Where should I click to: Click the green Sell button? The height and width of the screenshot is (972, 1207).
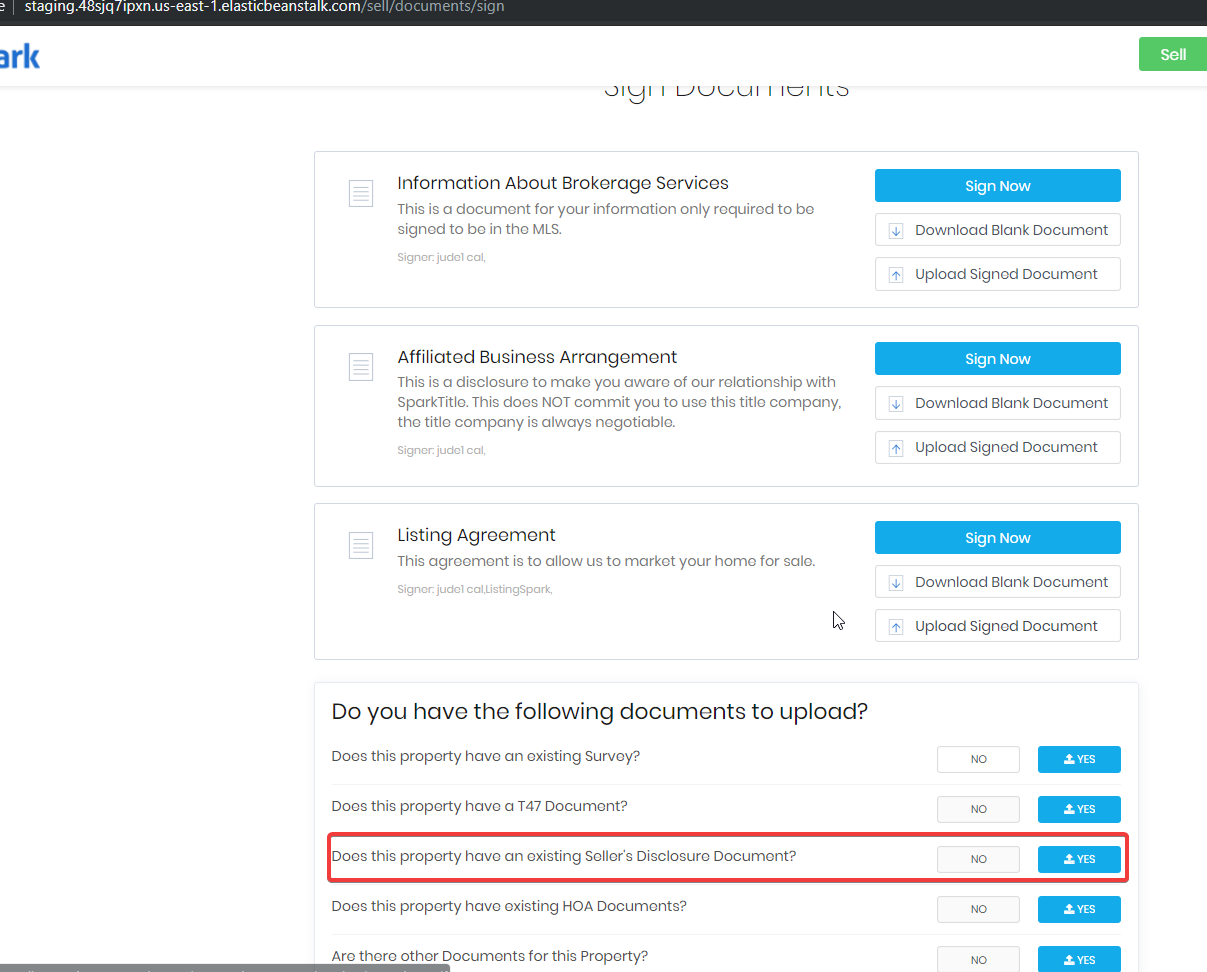click(x=1173, y=54)
